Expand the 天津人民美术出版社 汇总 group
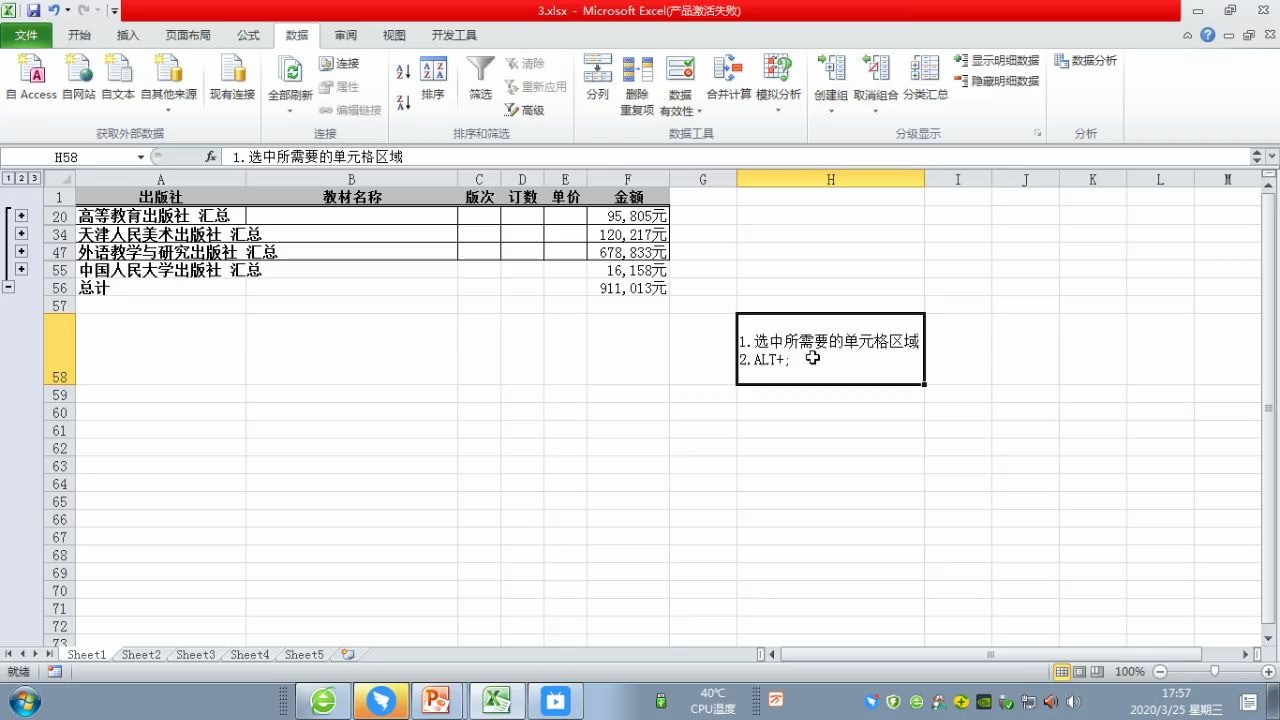The image size is (1280, 720). 22,234
